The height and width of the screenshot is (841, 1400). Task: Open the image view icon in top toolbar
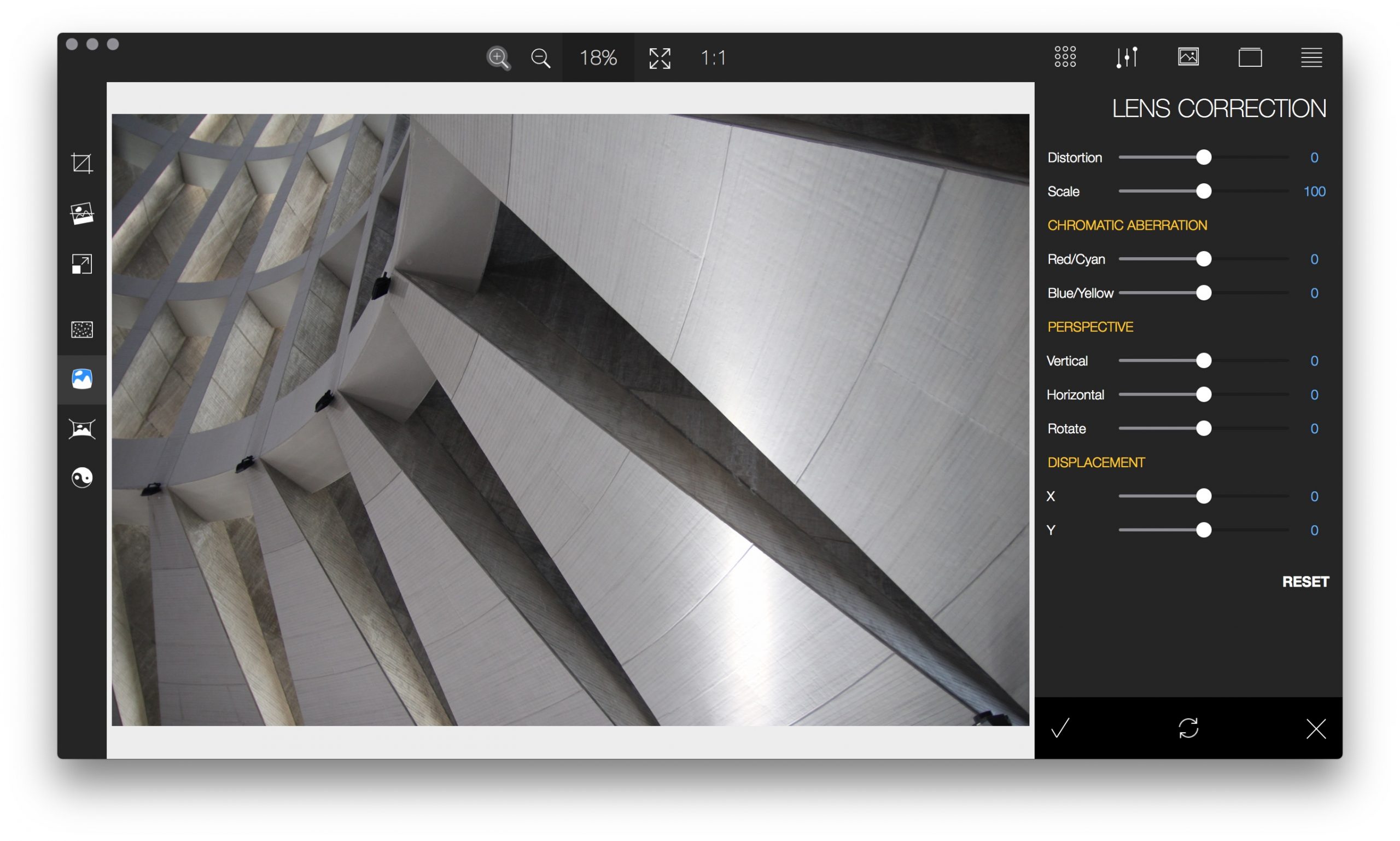point(1188,57)
